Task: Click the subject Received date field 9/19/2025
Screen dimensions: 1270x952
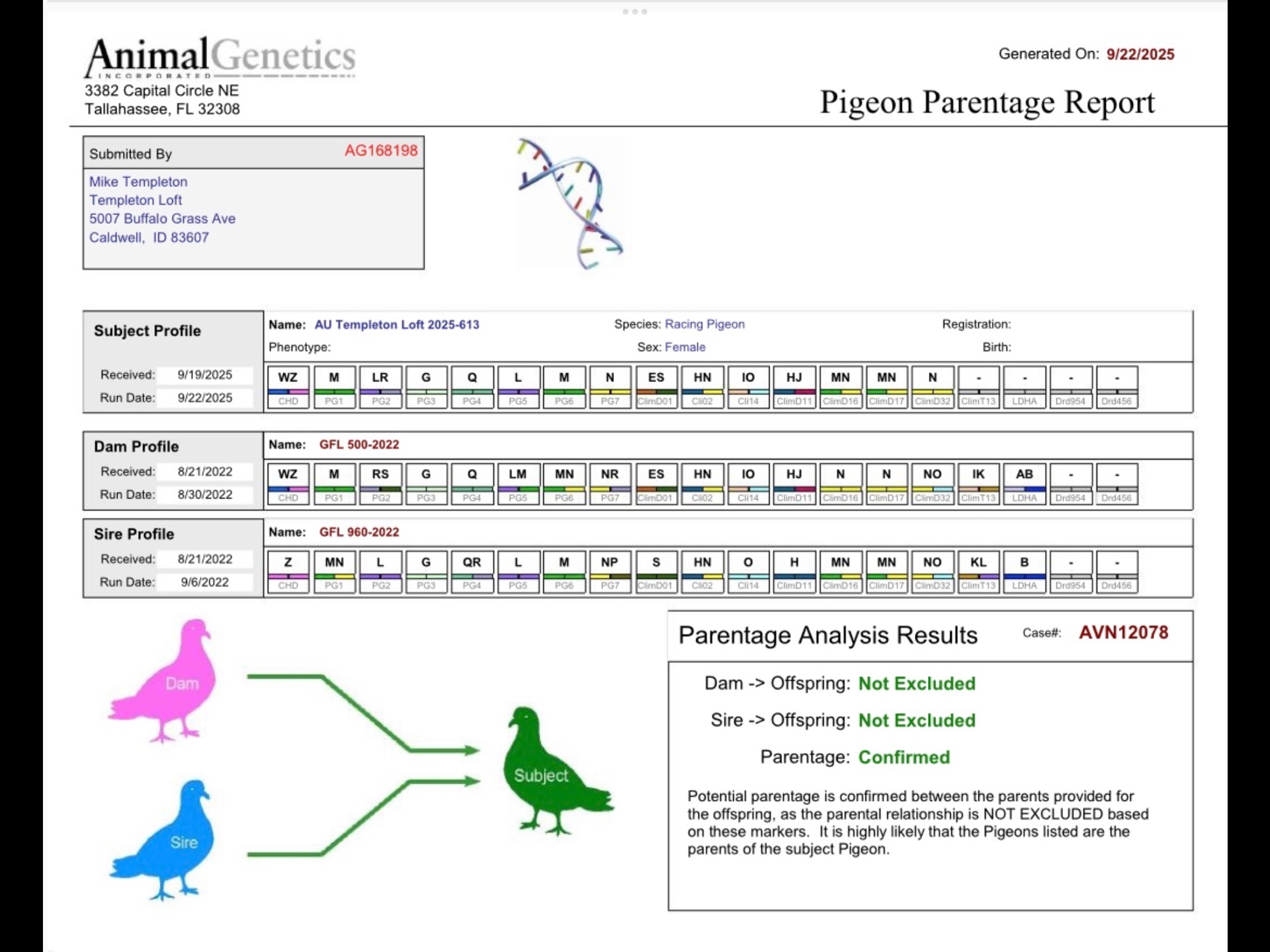Action: pos(204,375)
